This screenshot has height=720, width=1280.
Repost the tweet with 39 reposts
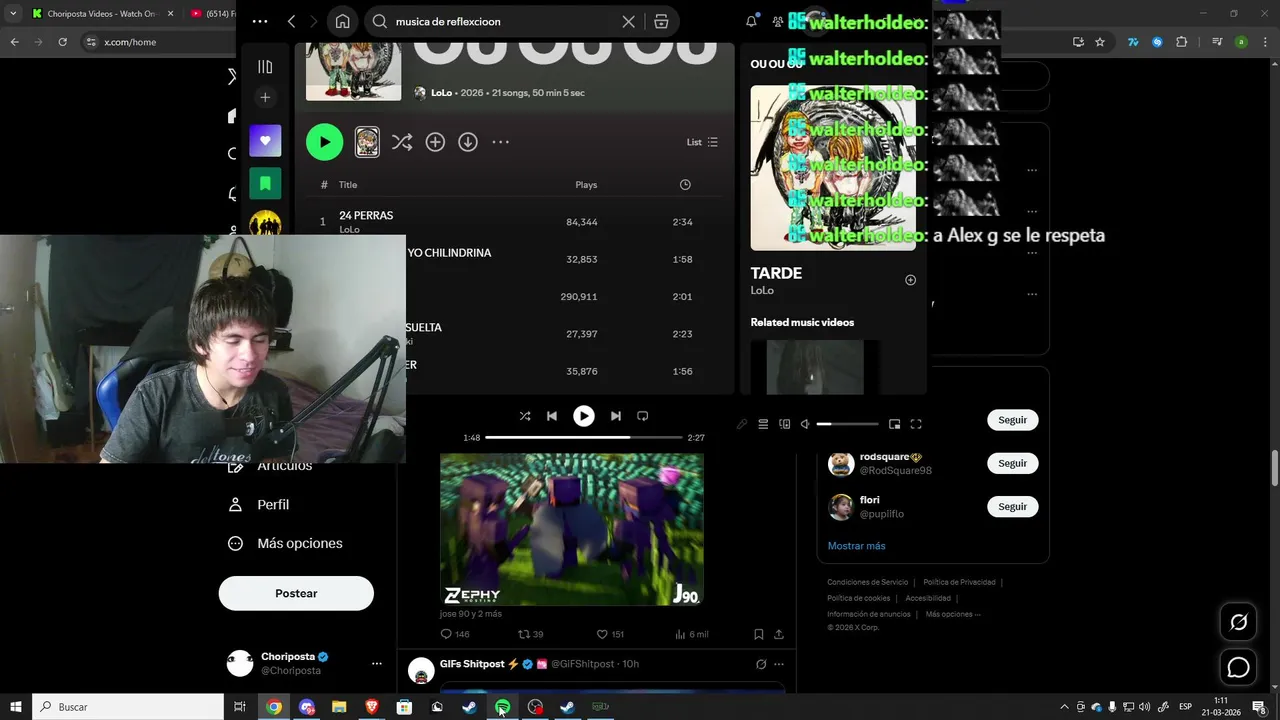point(530,634)
